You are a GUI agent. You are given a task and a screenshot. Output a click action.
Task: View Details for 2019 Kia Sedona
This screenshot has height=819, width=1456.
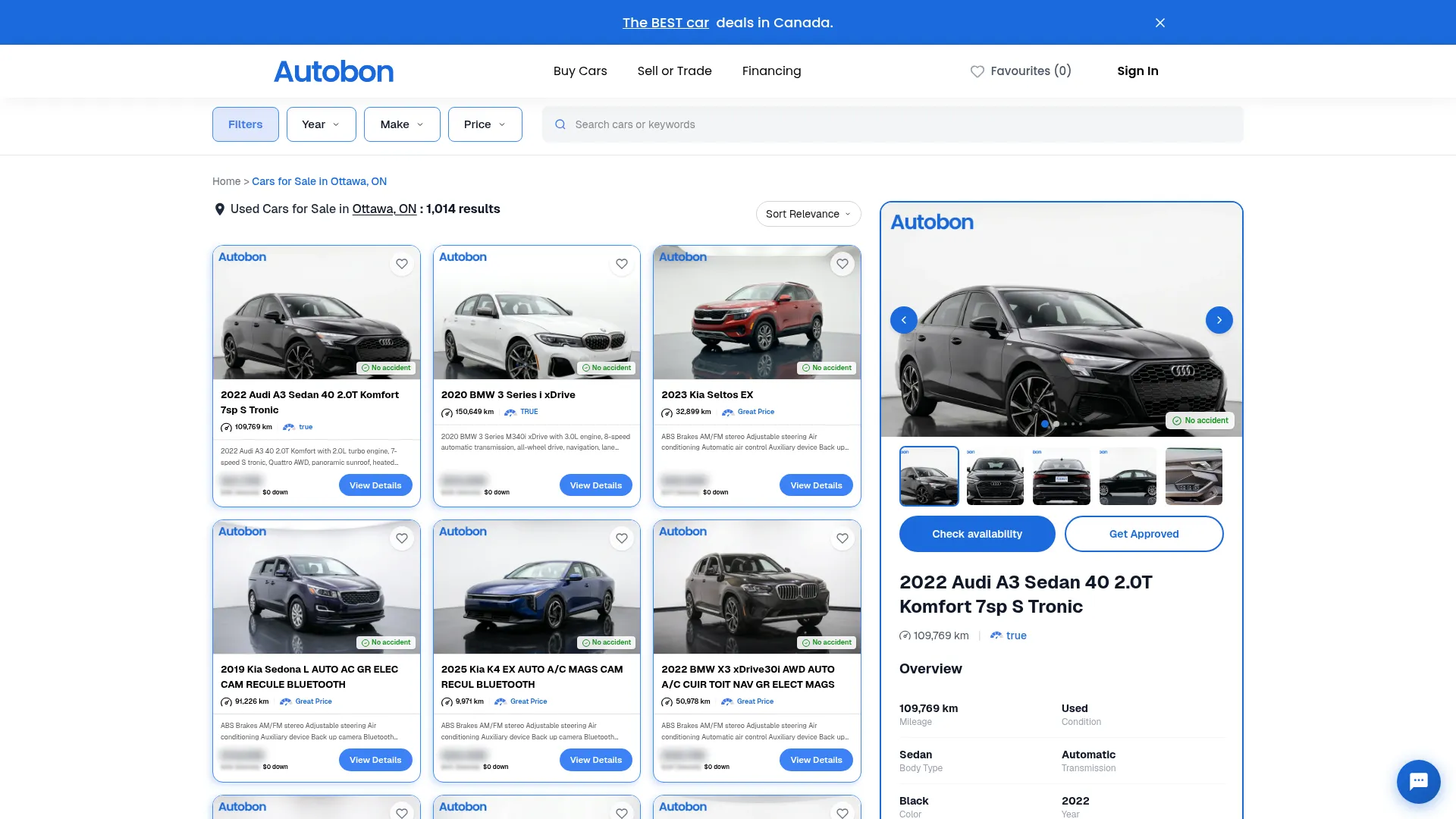tap(375, 760)
